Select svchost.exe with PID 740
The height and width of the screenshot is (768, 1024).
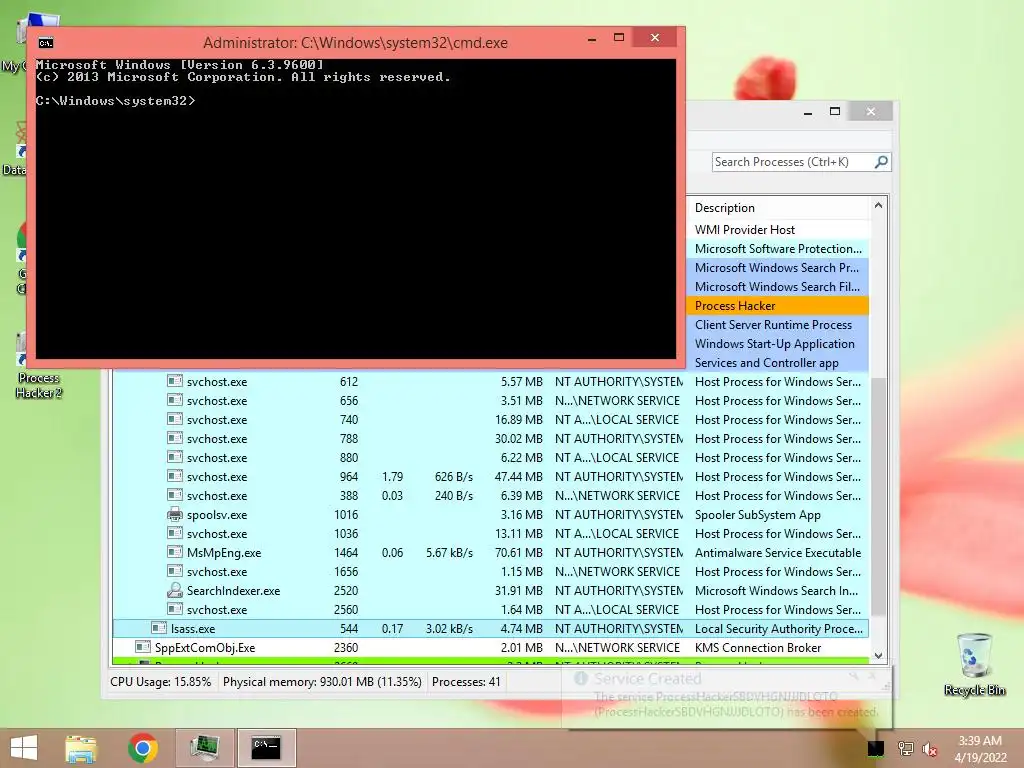[x=490, y=419]
